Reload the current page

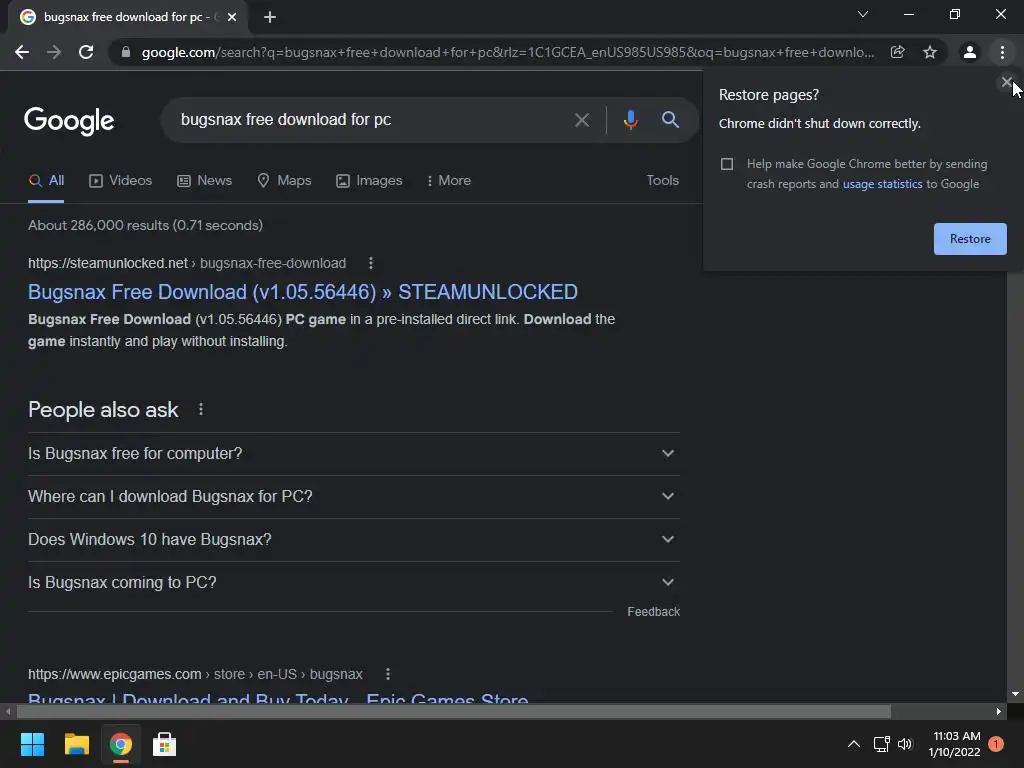(x=86, y=52)
